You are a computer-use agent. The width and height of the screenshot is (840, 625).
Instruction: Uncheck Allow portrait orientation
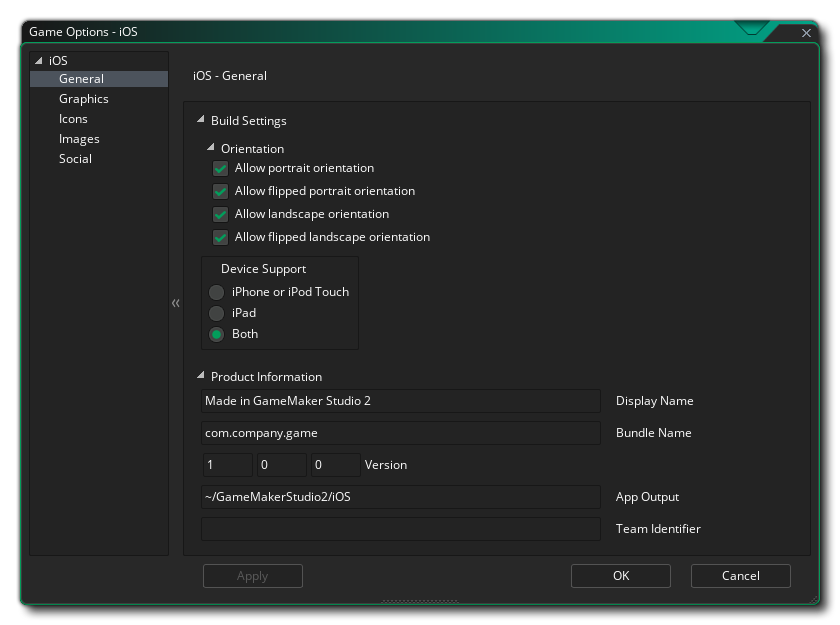point(221,169)
